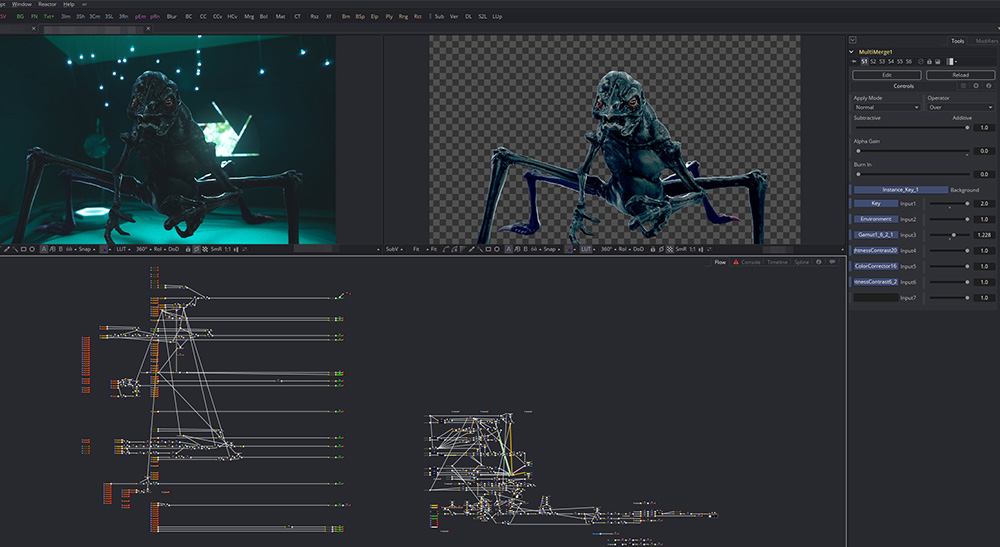Collapse the MultiMerge1 tool header arrow
Screen dimensions: 1000x547
coord(852,51)
